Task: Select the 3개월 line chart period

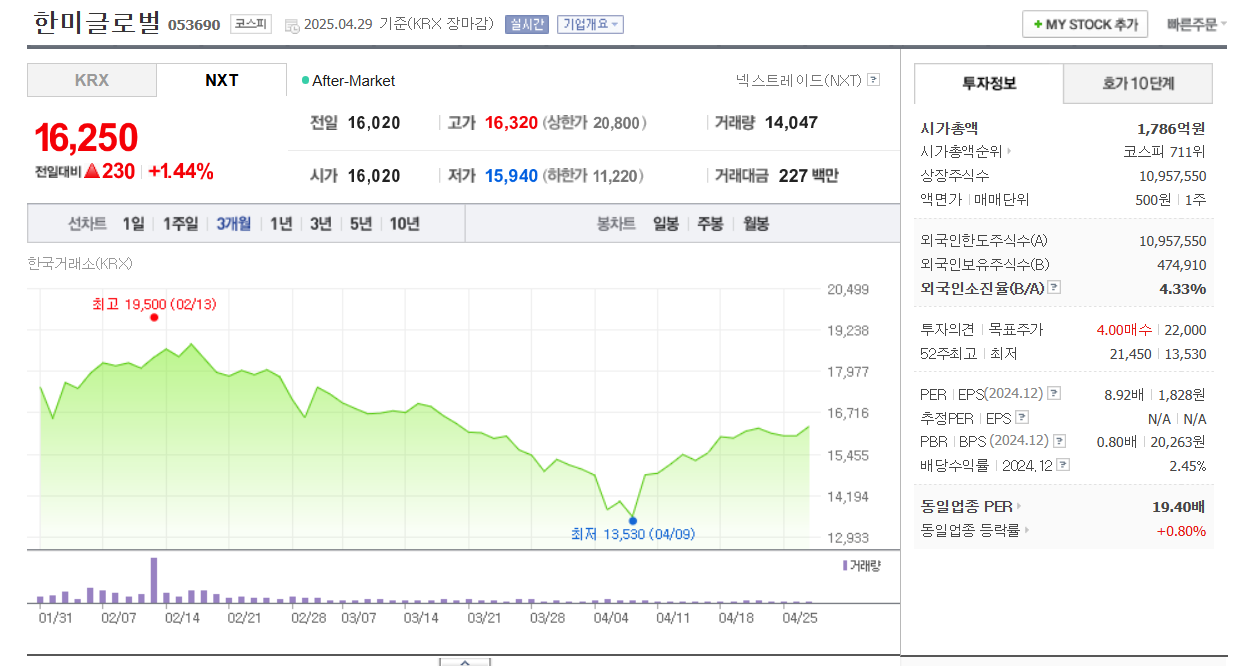Action: (x=234, y=224)
